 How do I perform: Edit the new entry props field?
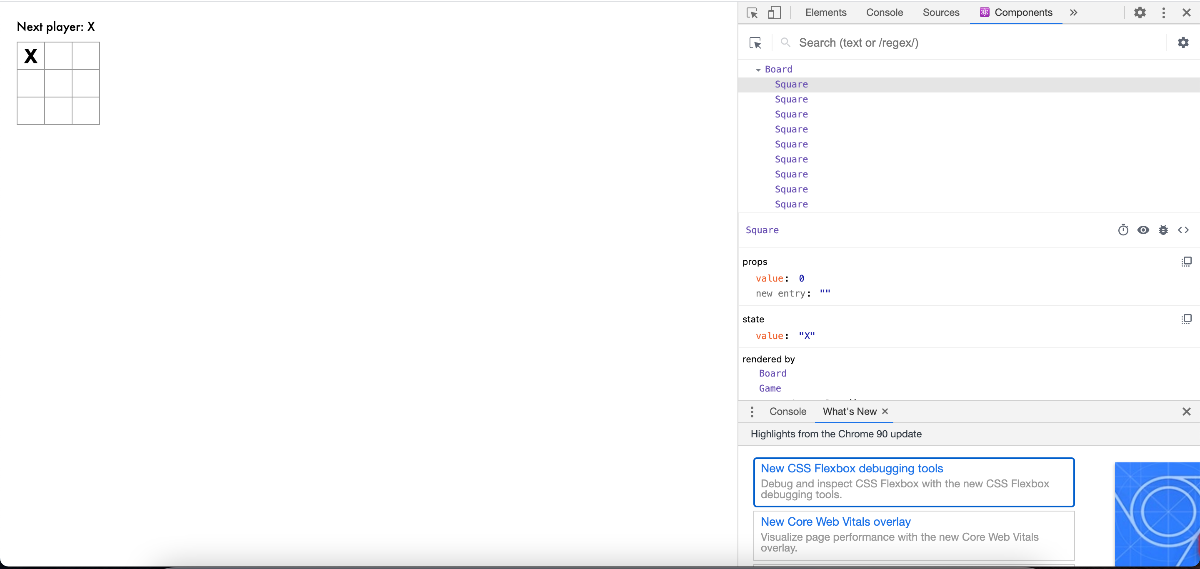coord(825,294)
